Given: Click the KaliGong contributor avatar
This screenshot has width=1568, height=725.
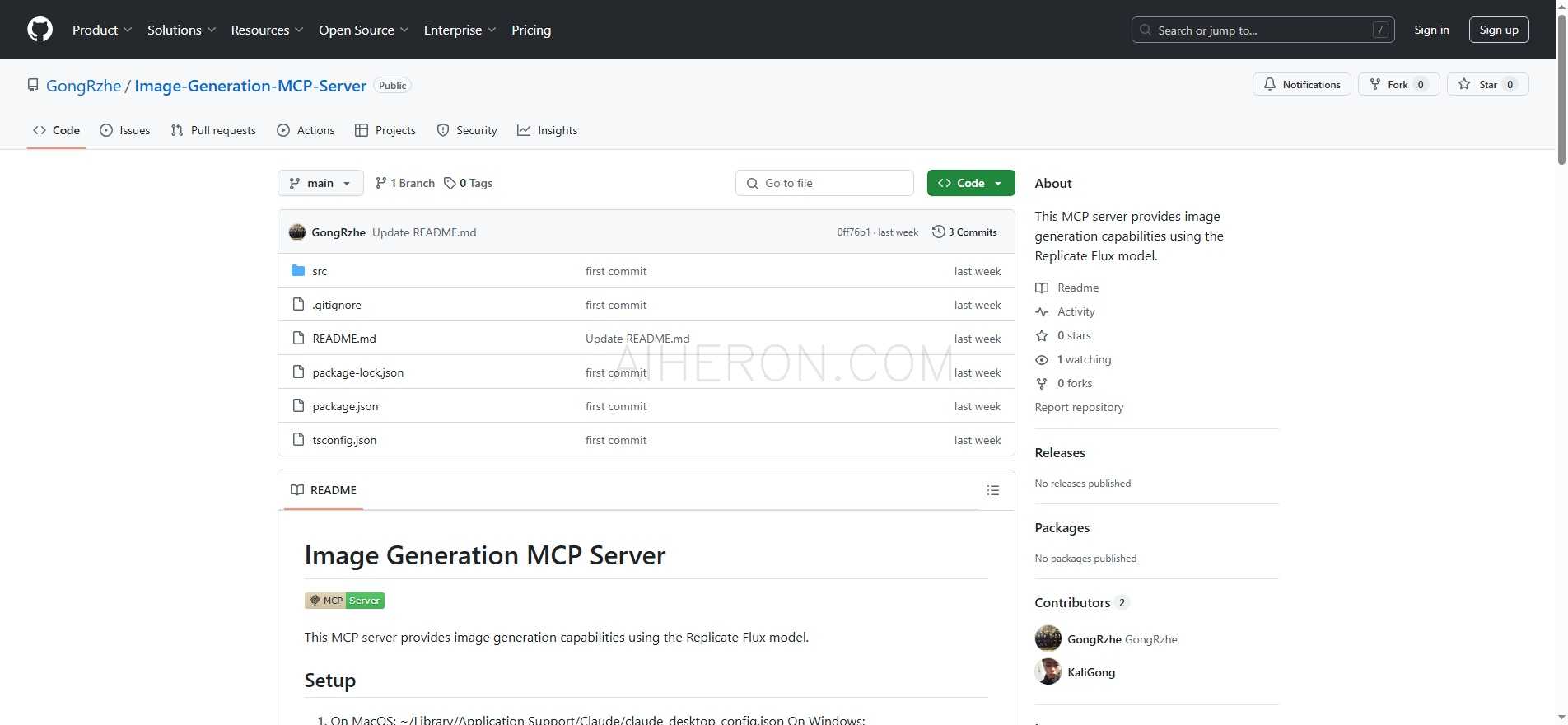Looking at the screenshot, I should 1048,671.
